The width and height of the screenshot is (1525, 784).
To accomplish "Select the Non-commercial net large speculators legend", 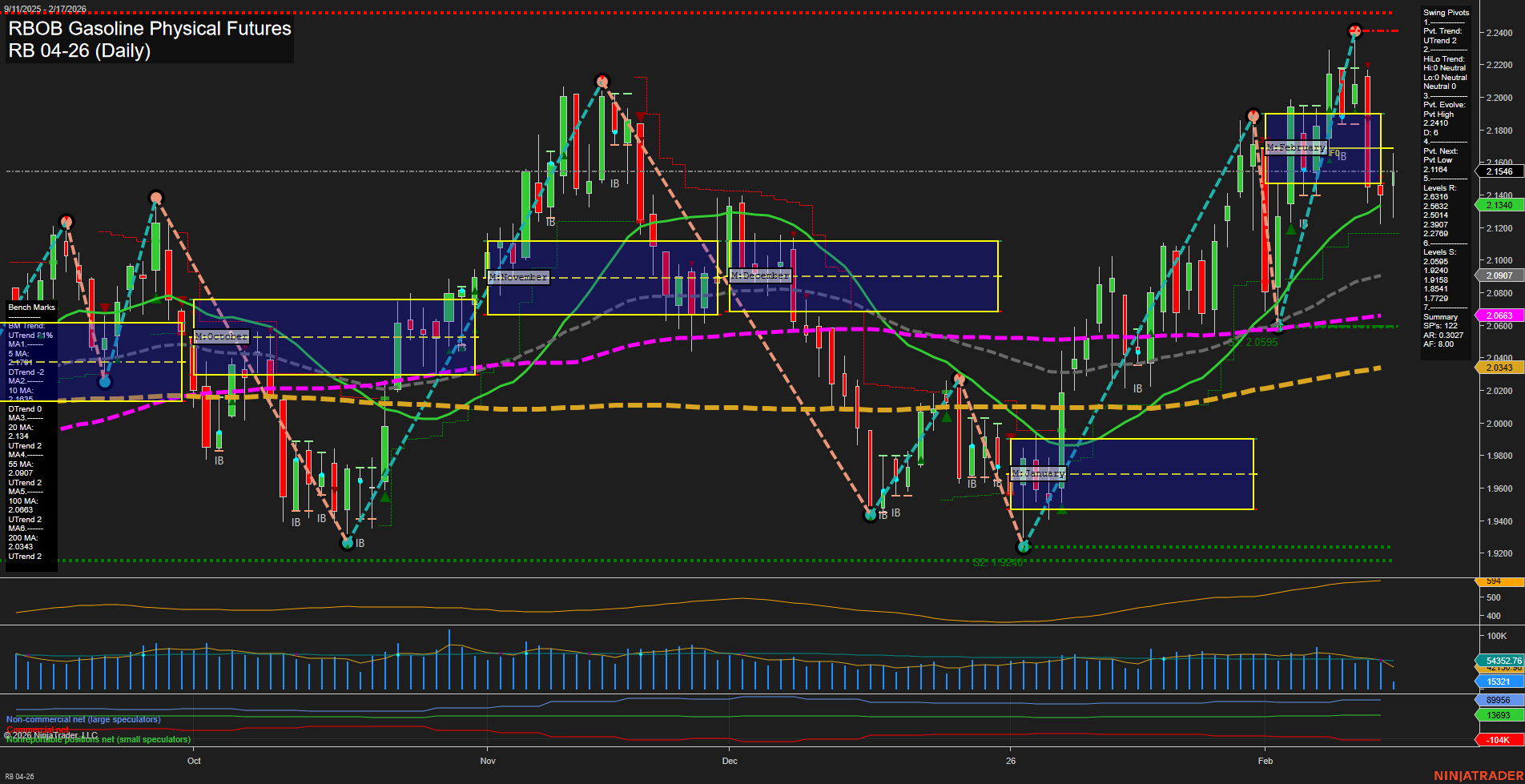I will 83,719.
